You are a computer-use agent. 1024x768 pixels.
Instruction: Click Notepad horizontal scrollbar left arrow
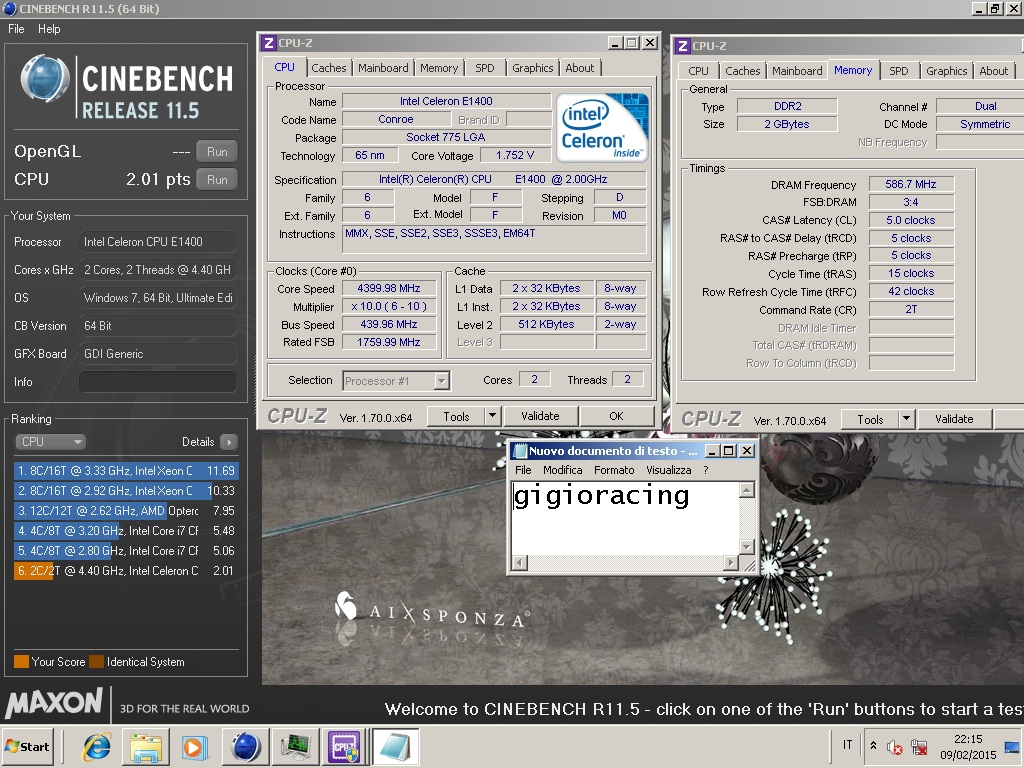[x=520, y=562]
